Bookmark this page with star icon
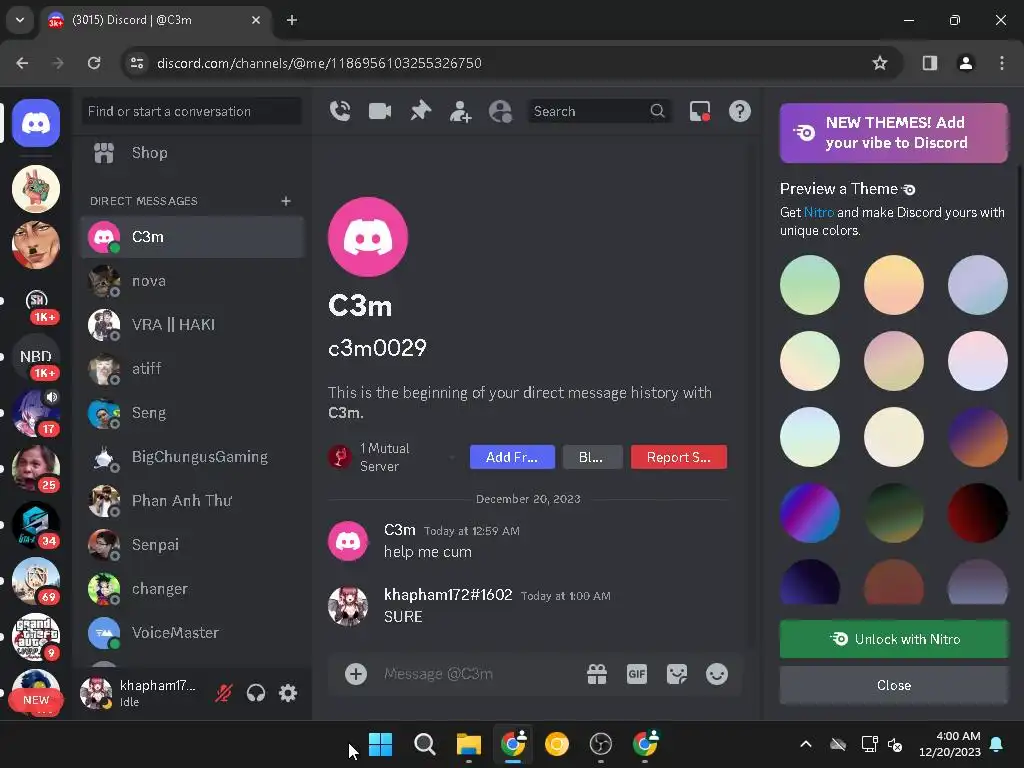 point(880,63)
